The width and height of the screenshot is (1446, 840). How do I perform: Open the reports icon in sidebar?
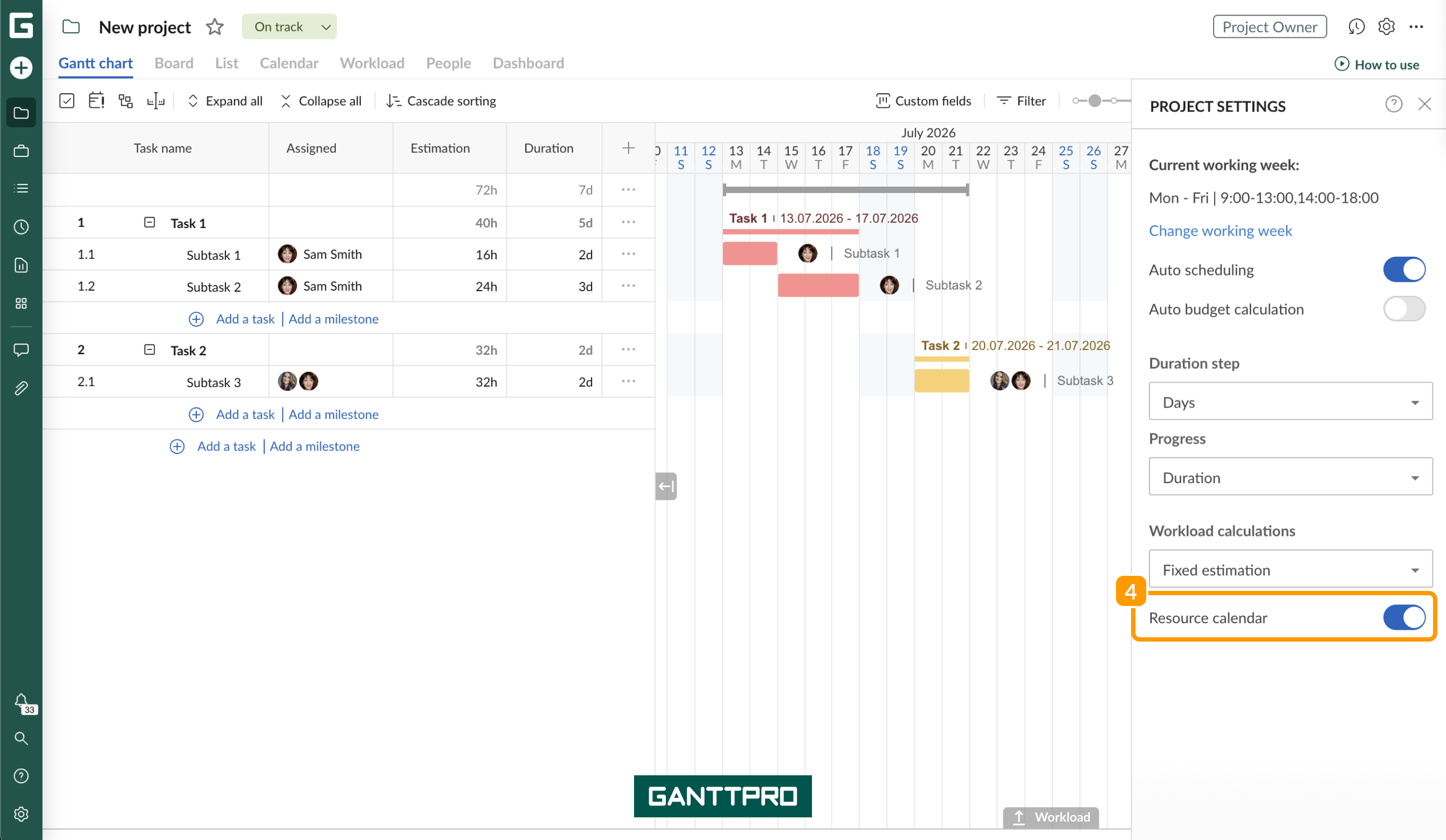pos(21,265)
